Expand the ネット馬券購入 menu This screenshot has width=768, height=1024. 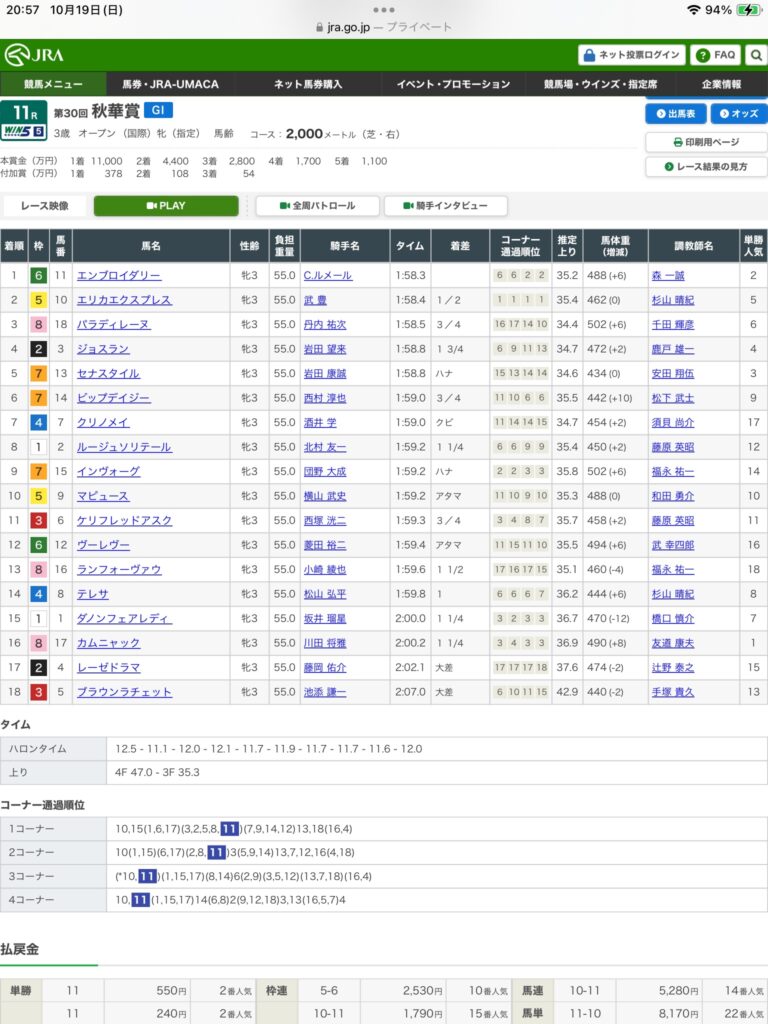[x=307, y=84]
